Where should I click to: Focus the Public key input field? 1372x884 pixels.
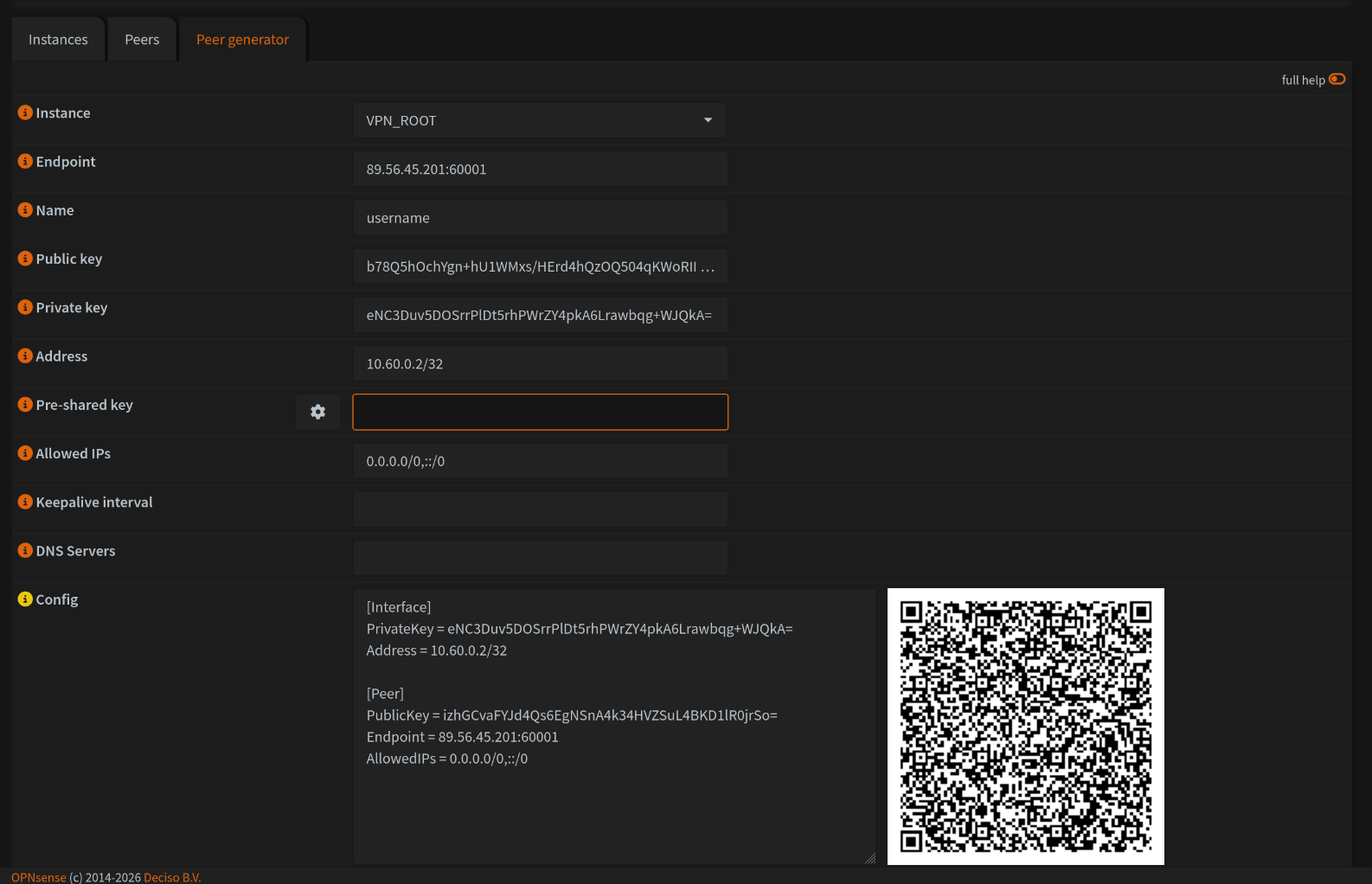(x=540, y=266)
